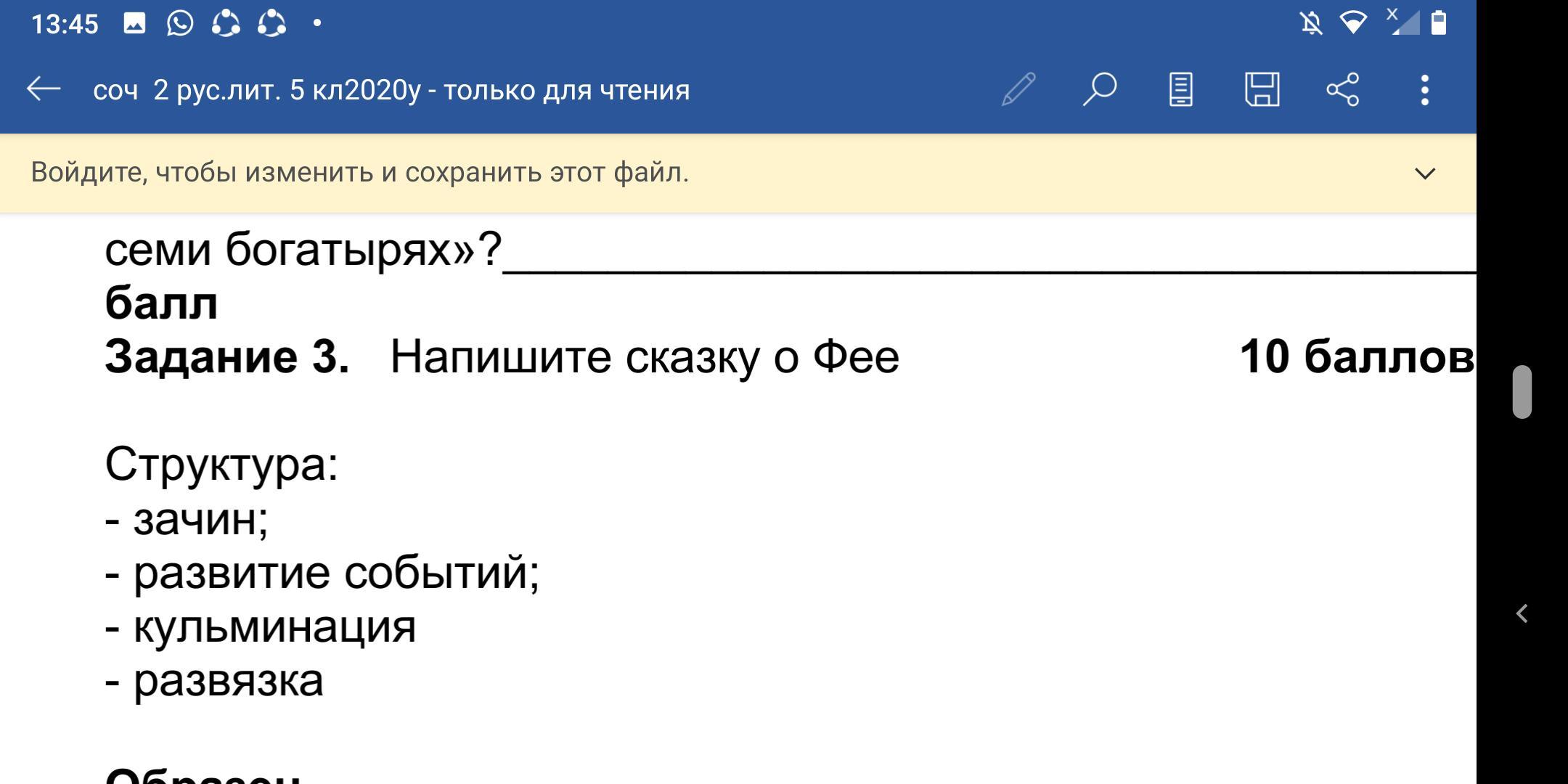The width and height of the screenshot is (1568, 784).
Task: Tap the WhatsApp notification icon
Action: (x=180, y=23)
